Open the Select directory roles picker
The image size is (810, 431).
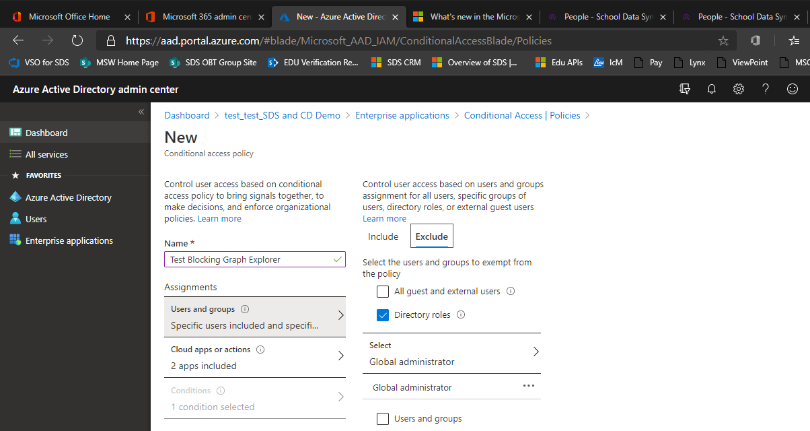[x=451, y=353]
